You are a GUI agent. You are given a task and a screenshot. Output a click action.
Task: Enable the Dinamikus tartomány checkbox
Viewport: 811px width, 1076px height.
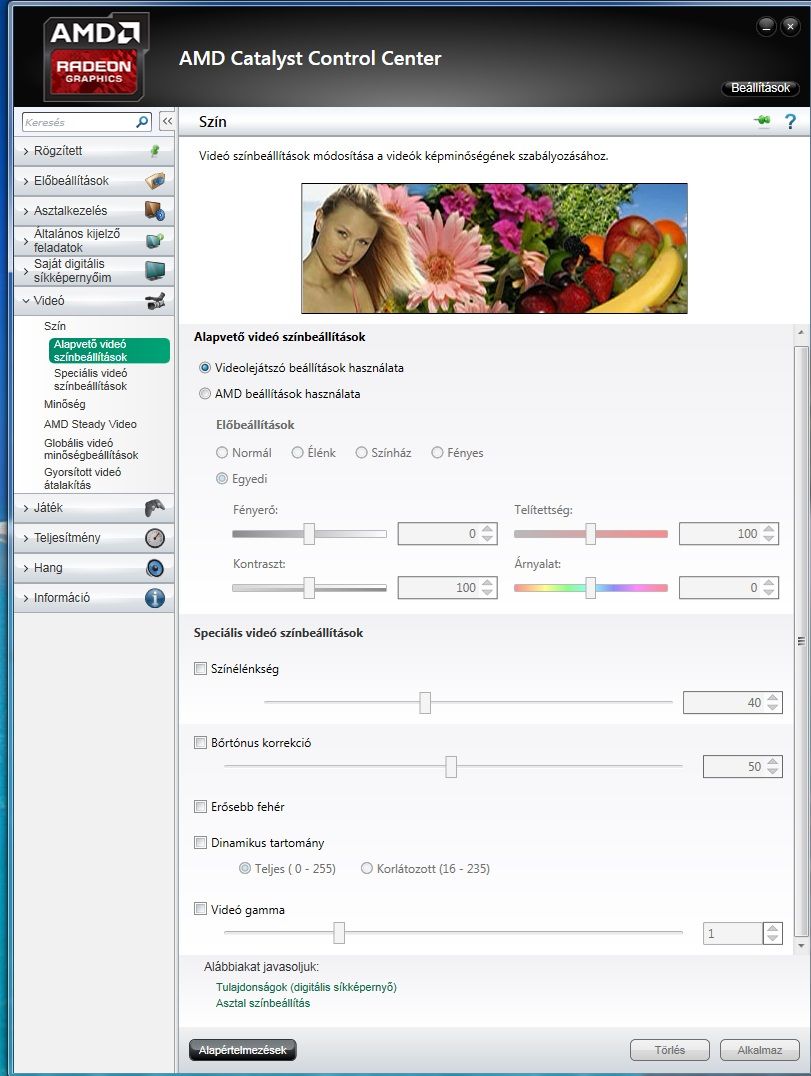tap(200, 843)
